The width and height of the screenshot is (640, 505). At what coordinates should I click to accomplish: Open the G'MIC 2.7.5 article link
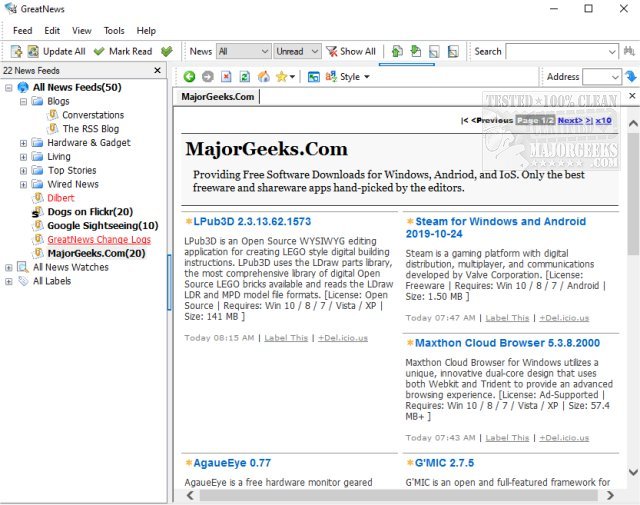[x=444, y=463]
